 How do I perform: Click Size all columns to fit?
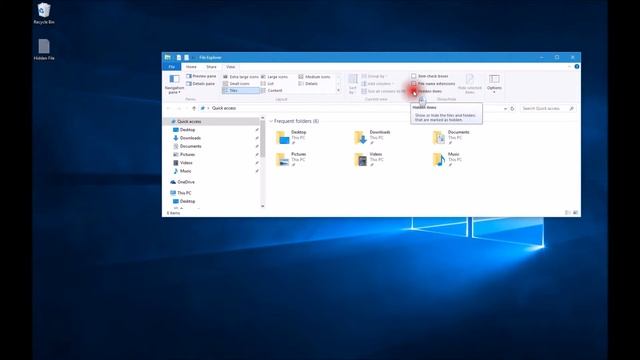[x=383, y=91]
